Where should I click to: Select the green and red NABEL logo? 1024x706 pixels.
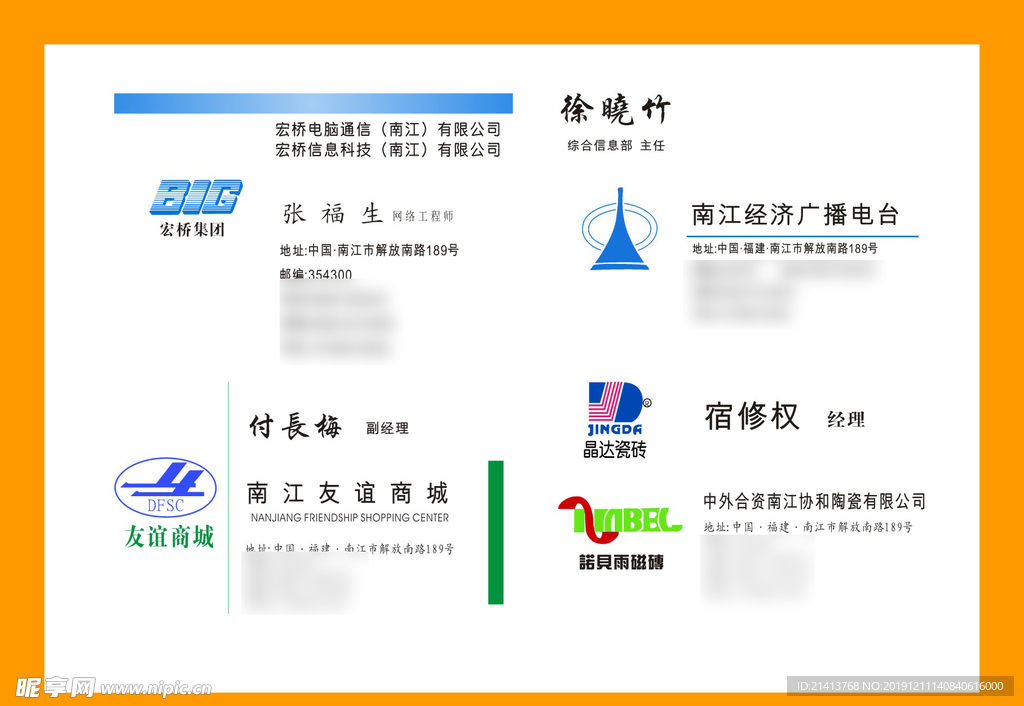click(x=620, y=519)
